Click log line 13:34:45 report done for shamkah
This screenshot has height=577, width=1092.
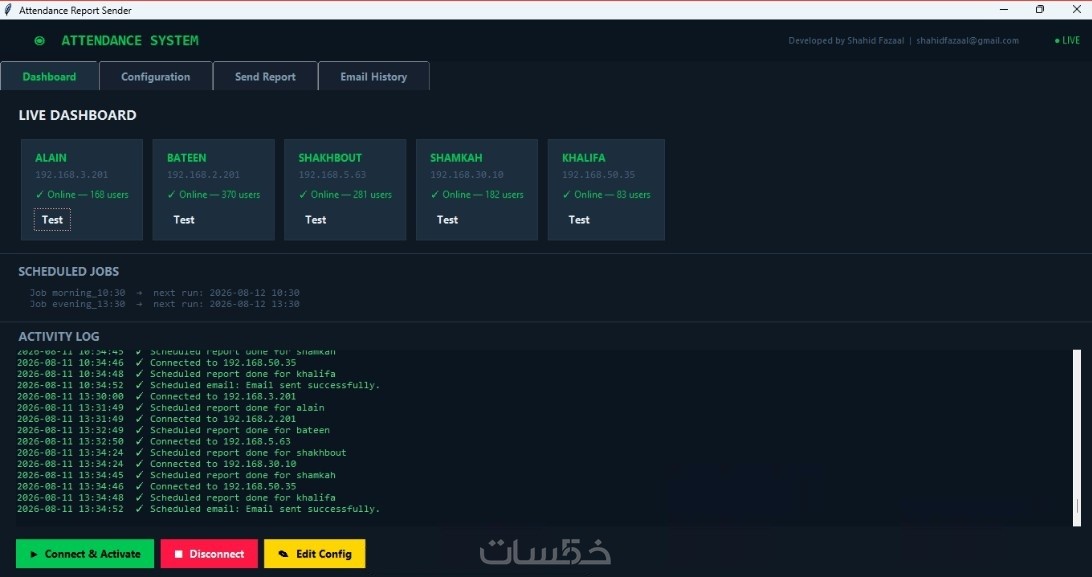coord(176,475)
